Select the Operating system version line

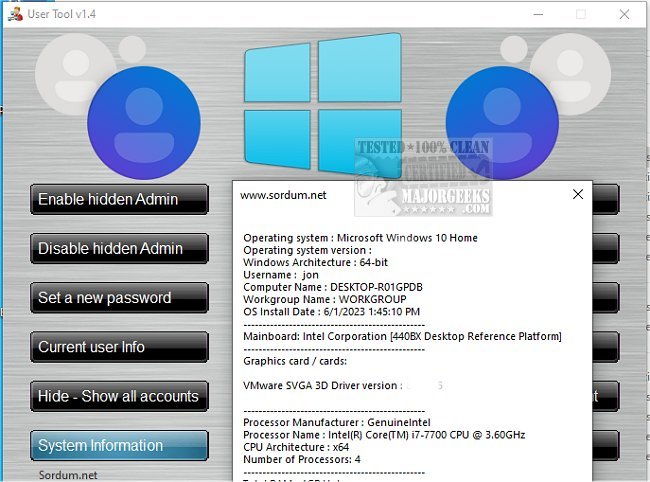[x=308, y=250]
